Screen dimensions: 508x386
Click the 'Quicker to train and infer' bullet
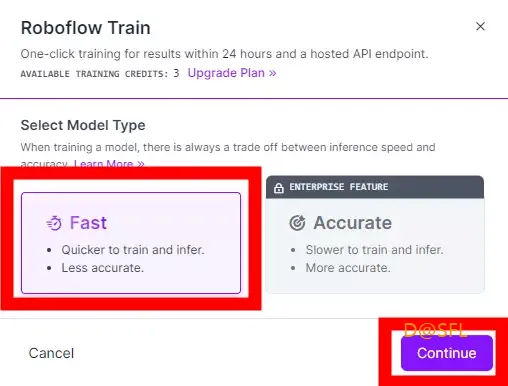[x=133, y=250]
